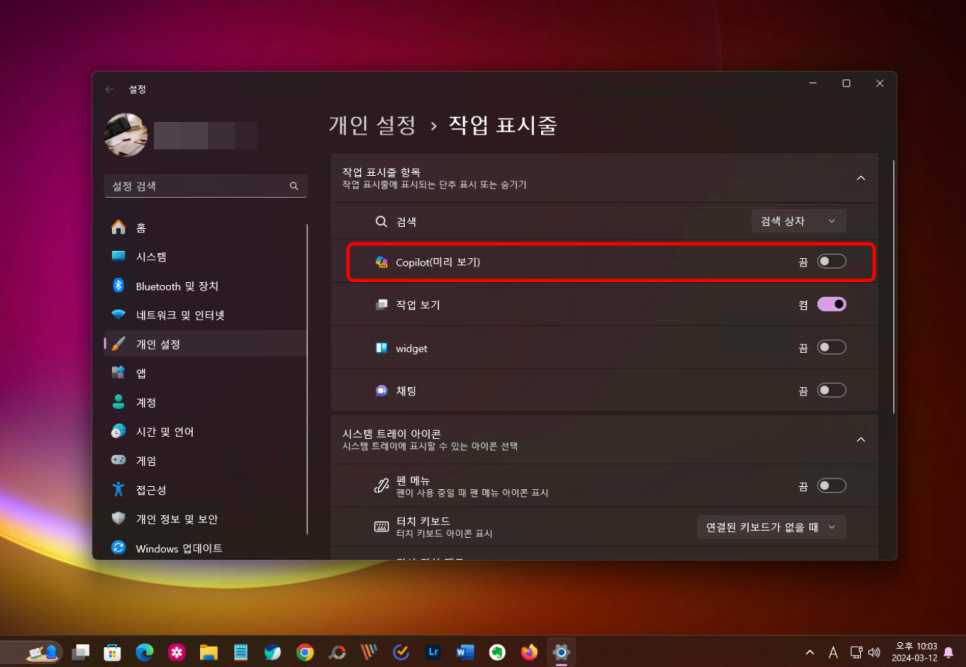Click the 설정 검색 search field
966x667 pixels.
click(206, 186)
